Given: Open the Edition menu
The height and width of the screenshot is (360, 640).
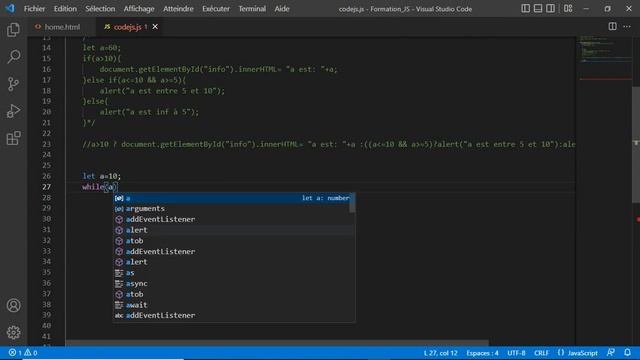Looking at the screenshot, I should (65, 9).
